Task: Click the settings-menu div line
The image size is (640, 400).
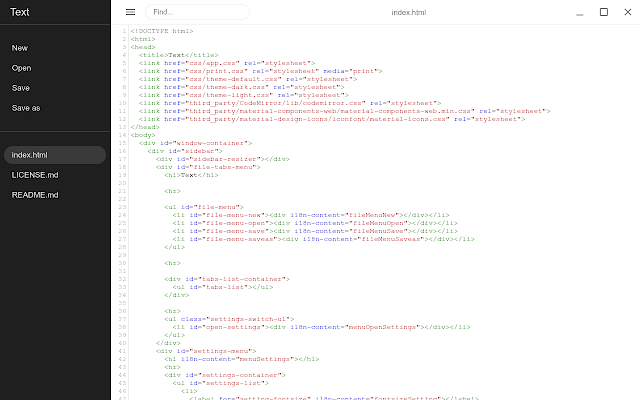Action: [206, 351]
